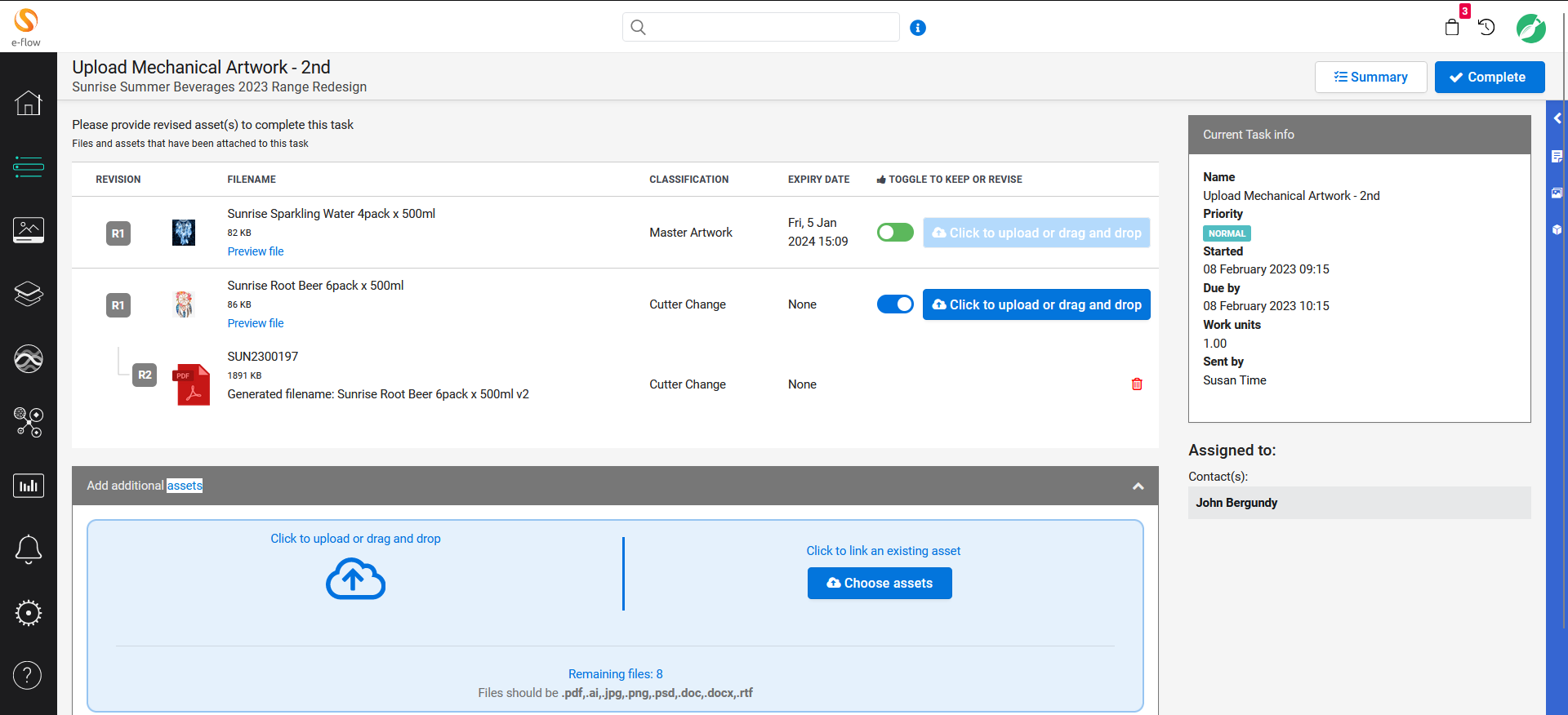Screen dimensions: 1568x715
Task: Upload revised file for Root Beer 6pack
Action: click(1036, 304)
